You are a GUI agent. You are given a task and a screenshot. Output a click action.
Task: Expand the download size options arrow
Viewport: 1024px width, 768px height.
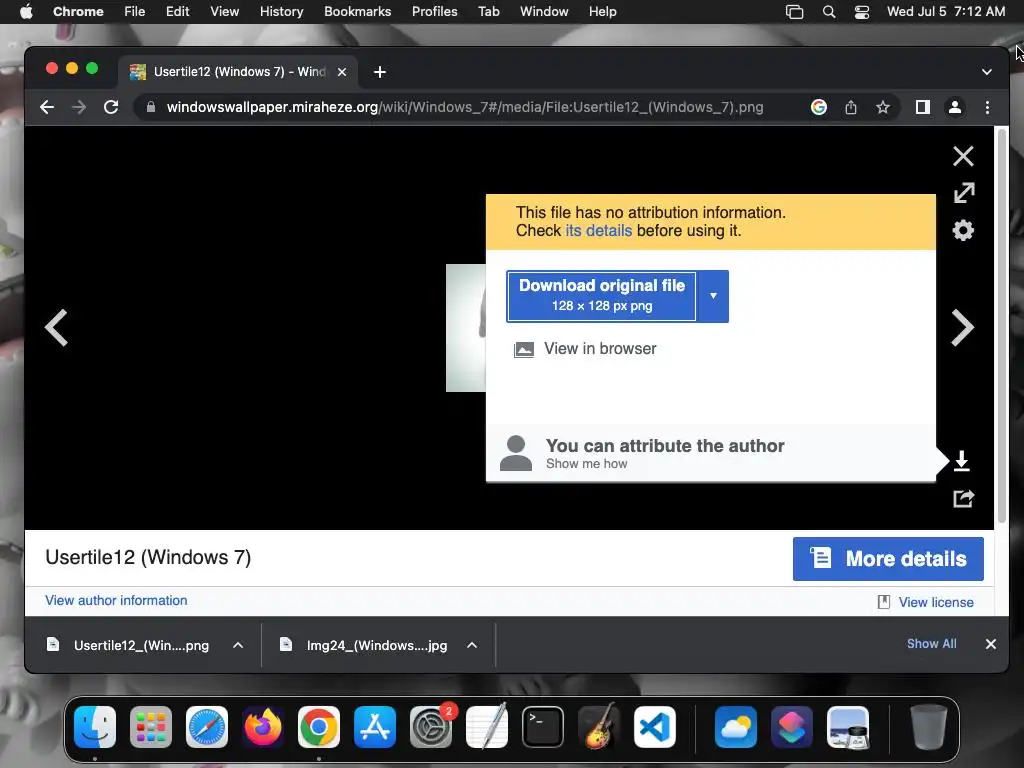[713, 296]
